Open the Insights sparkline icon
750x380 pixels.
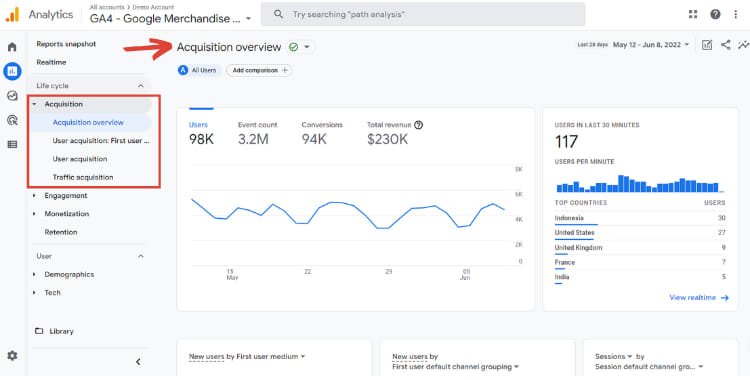pyautogui.click(x=743, y=45)
